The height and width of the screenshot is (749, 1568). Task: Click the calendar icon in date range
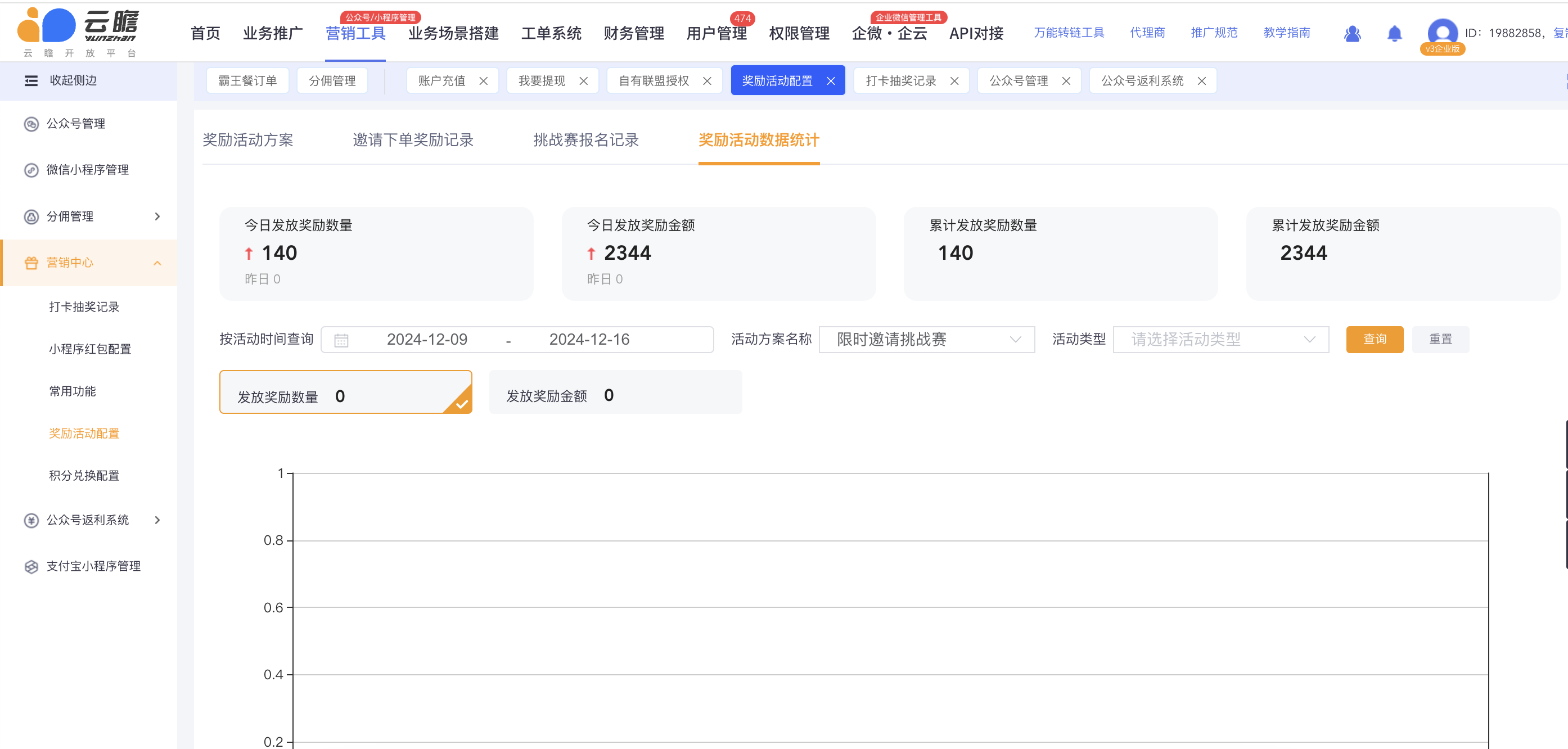(341, 340)
